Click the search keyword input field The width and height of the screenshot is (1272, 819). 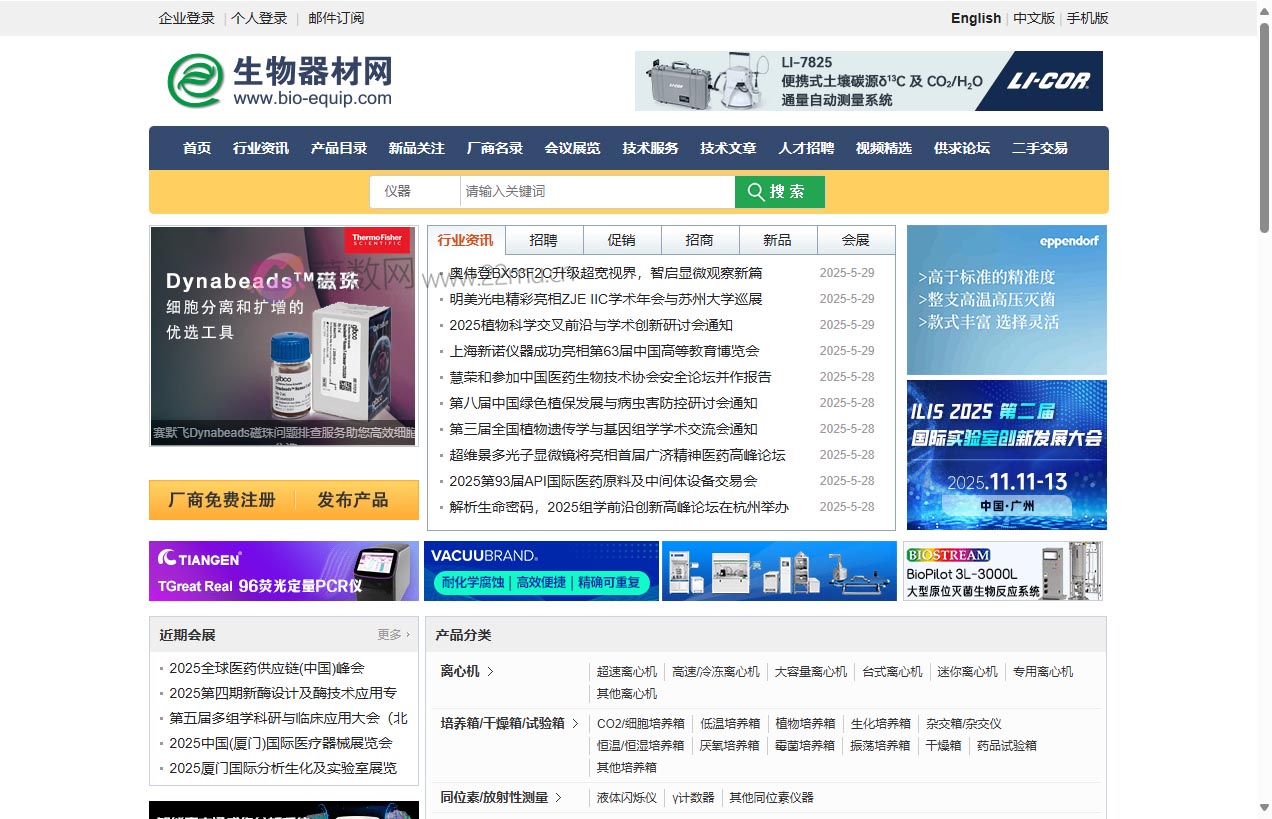597,191
